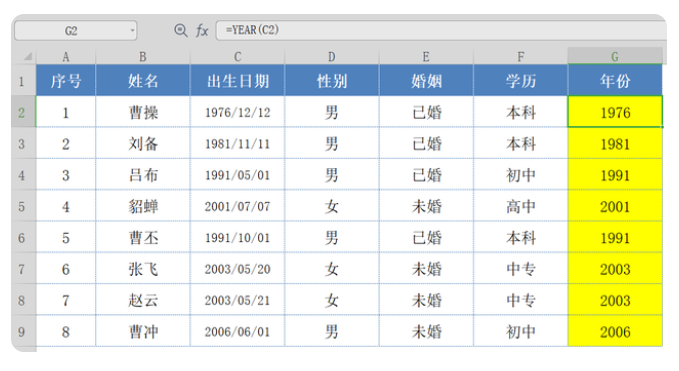The width and height of the screenshot is (679, 371).
Task: Select yellow year cell 2006
Action: (x=615, y=332)
